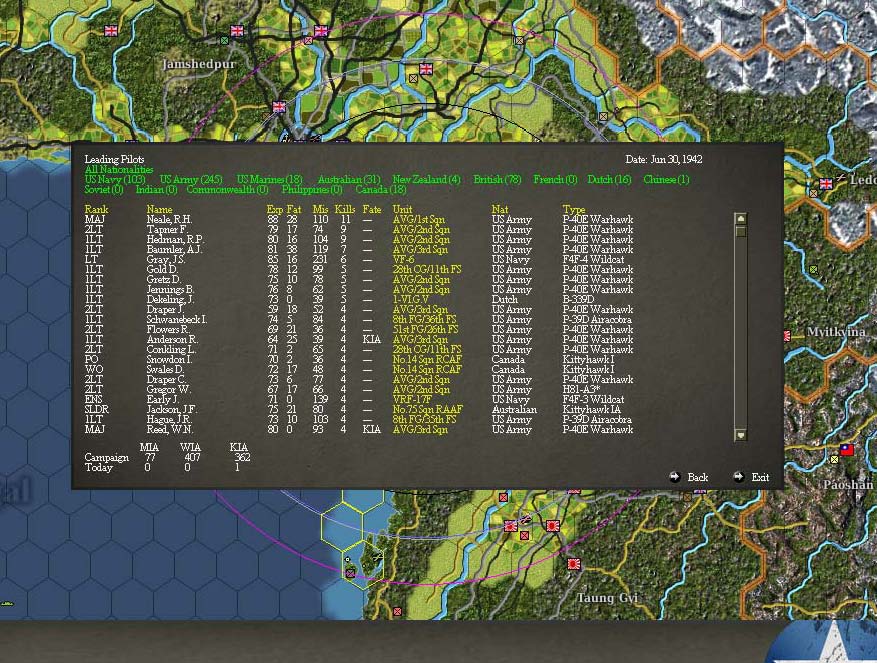The width and height of the screenshot is (877, 663).
Task: Select pilot Gray, J.S.
Action: click(x=166, y=260)
